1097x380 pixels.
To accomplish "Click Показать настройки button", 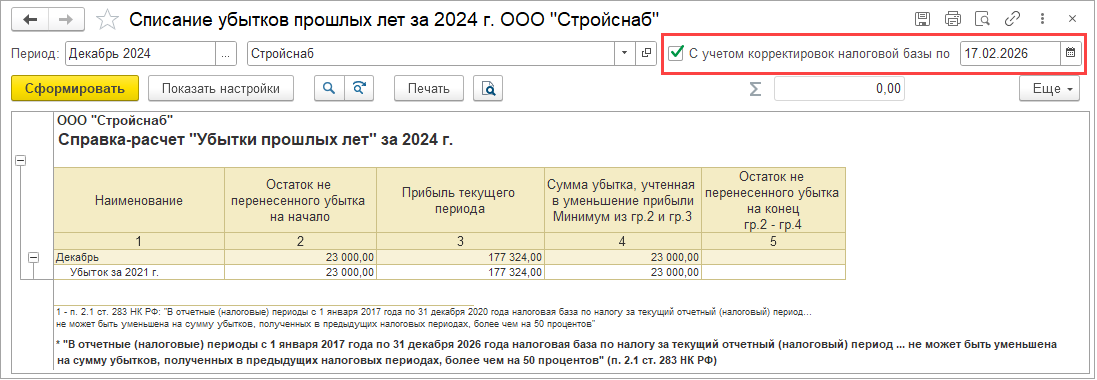I will (221, 89).
